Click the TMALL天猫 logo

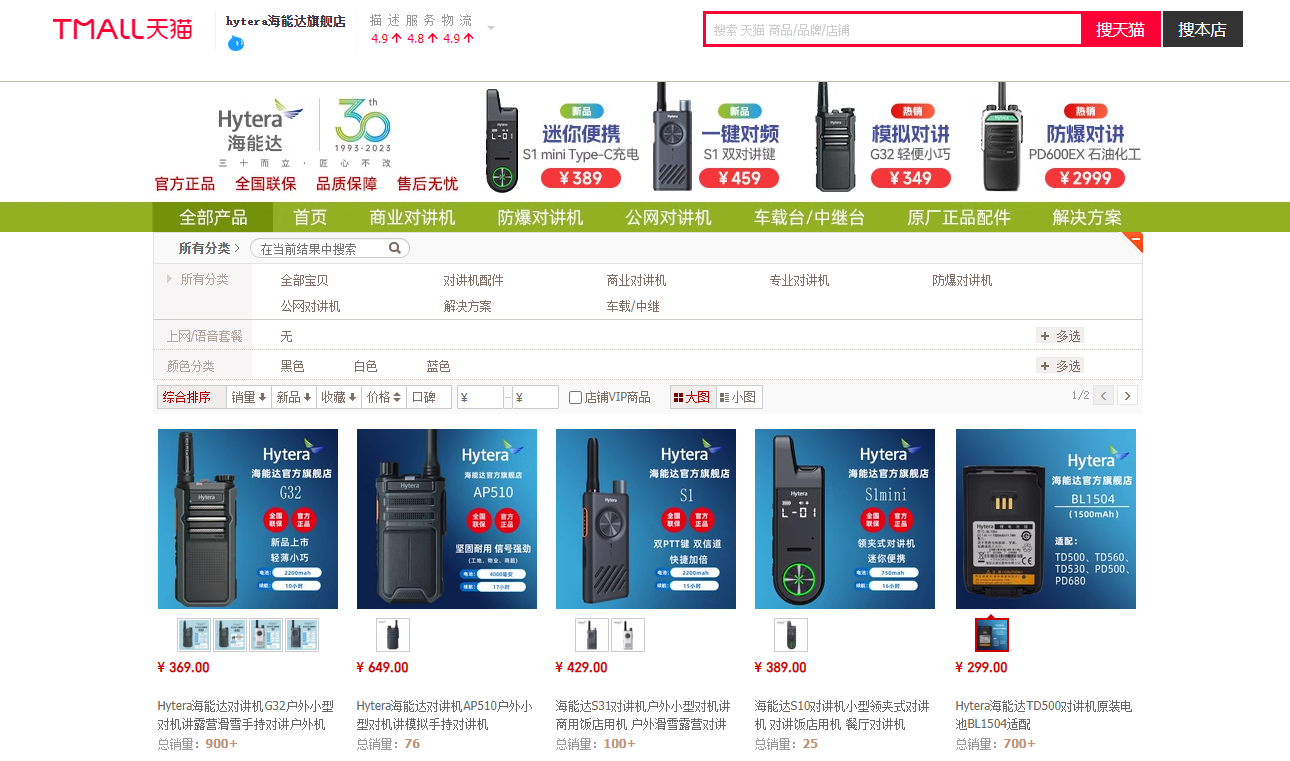pyautogui.click(x=123, y=29)
